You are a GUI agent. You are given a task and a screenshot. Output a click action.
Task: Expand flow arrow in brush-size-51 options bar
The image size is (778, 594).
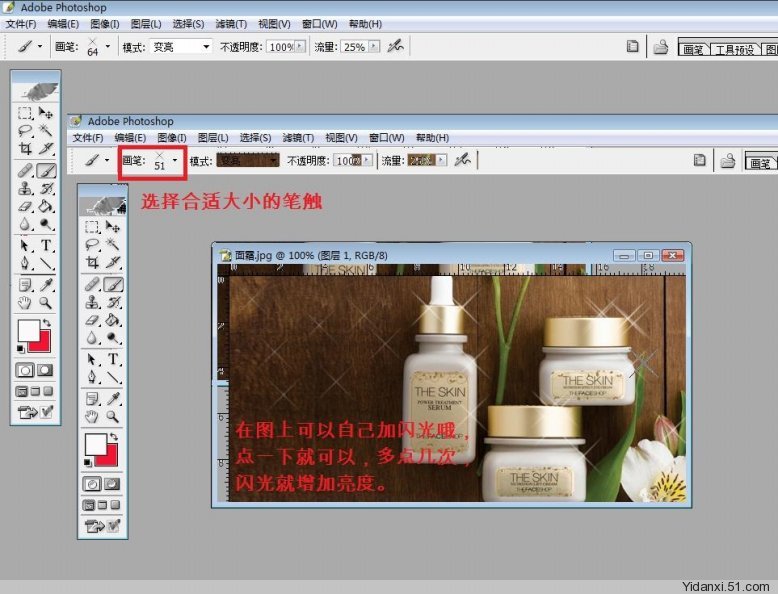point(441,160)
